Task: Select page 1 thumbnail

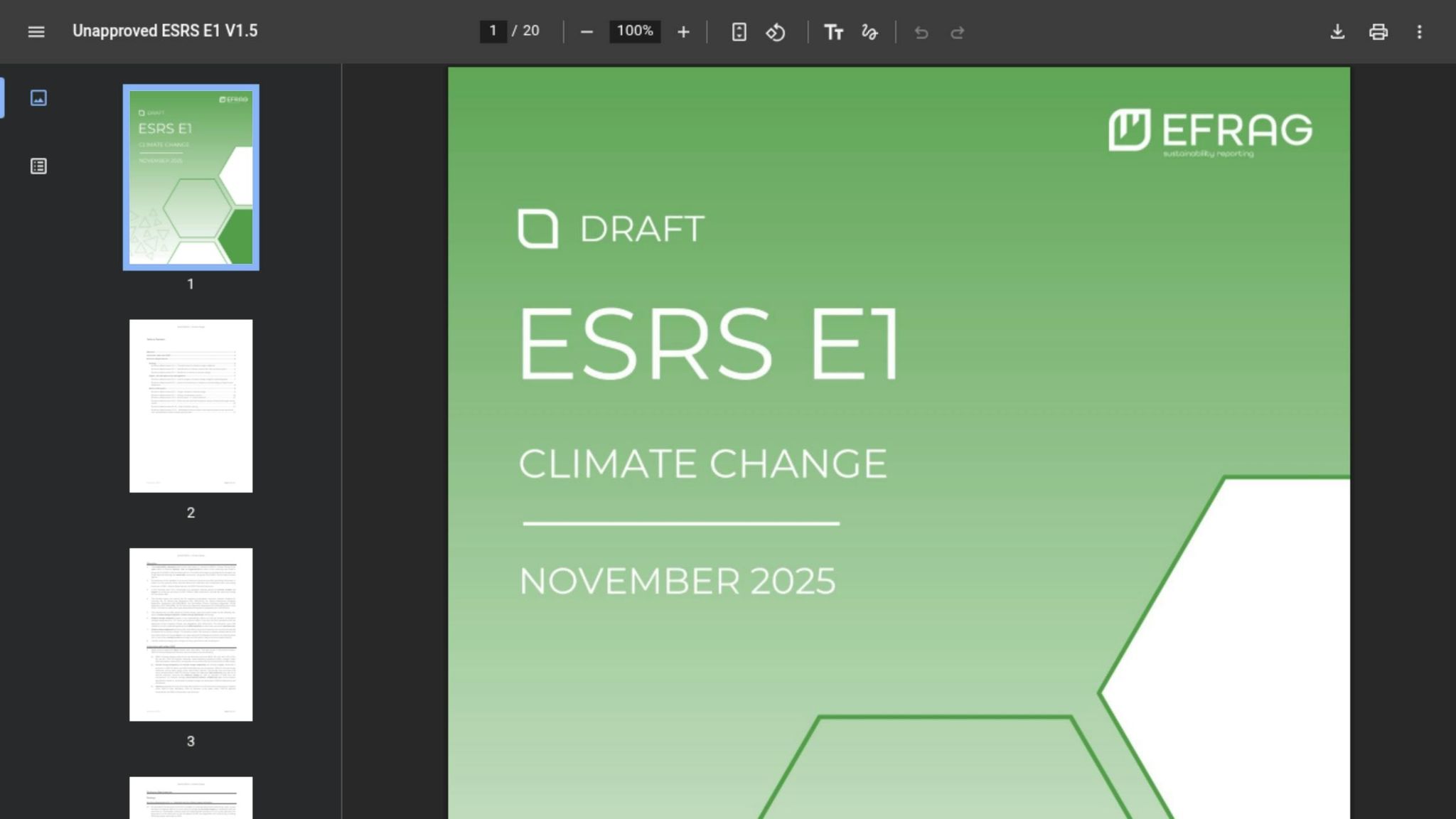Action: tap(191, 177)
